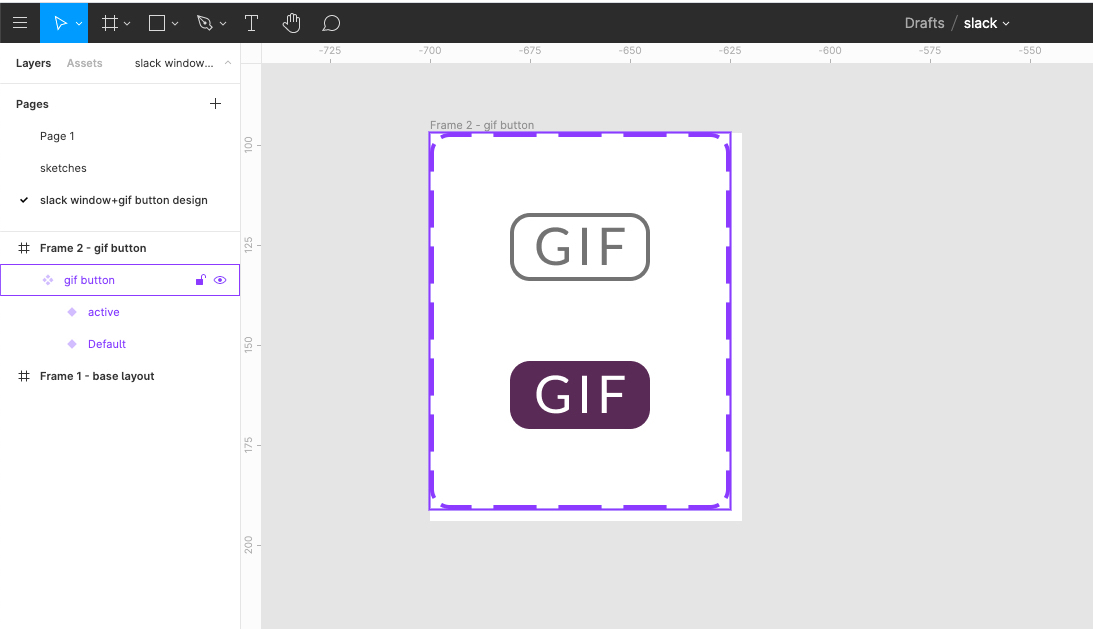Select the Text tool
The width and height of the screenshot is (1093, 629).
click(x=251, y=22)
